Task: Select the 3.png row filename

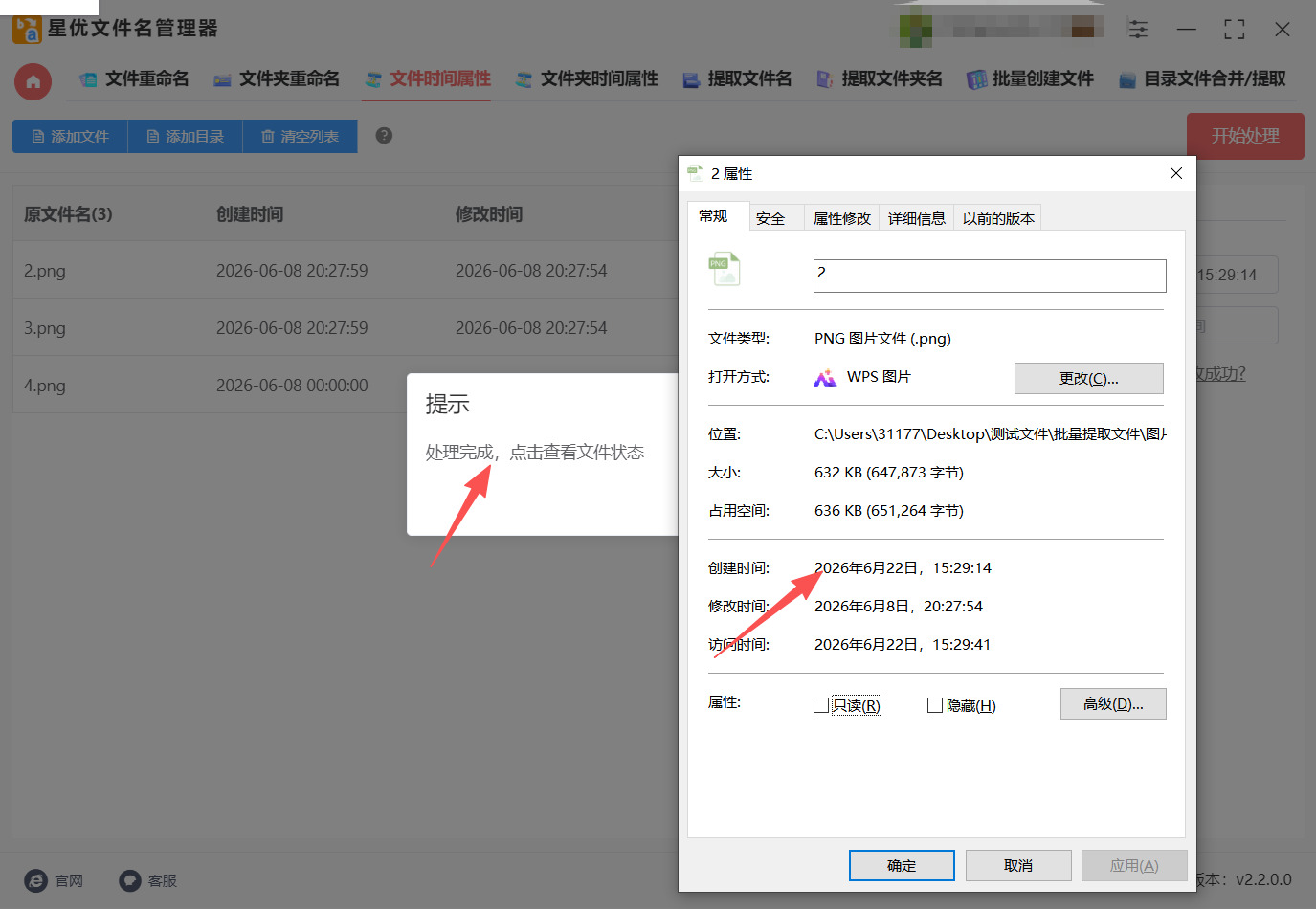Action: (45, 328)
